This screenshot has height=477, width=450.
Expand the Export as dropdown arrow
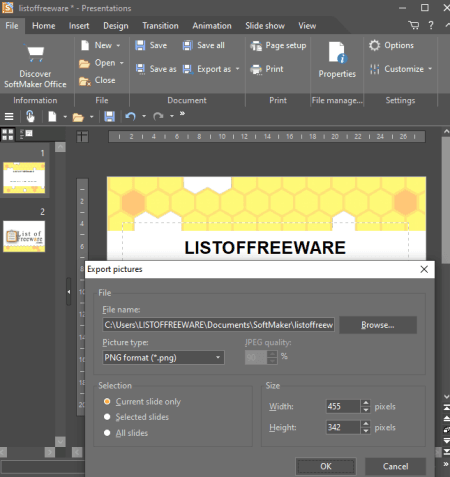238,69
